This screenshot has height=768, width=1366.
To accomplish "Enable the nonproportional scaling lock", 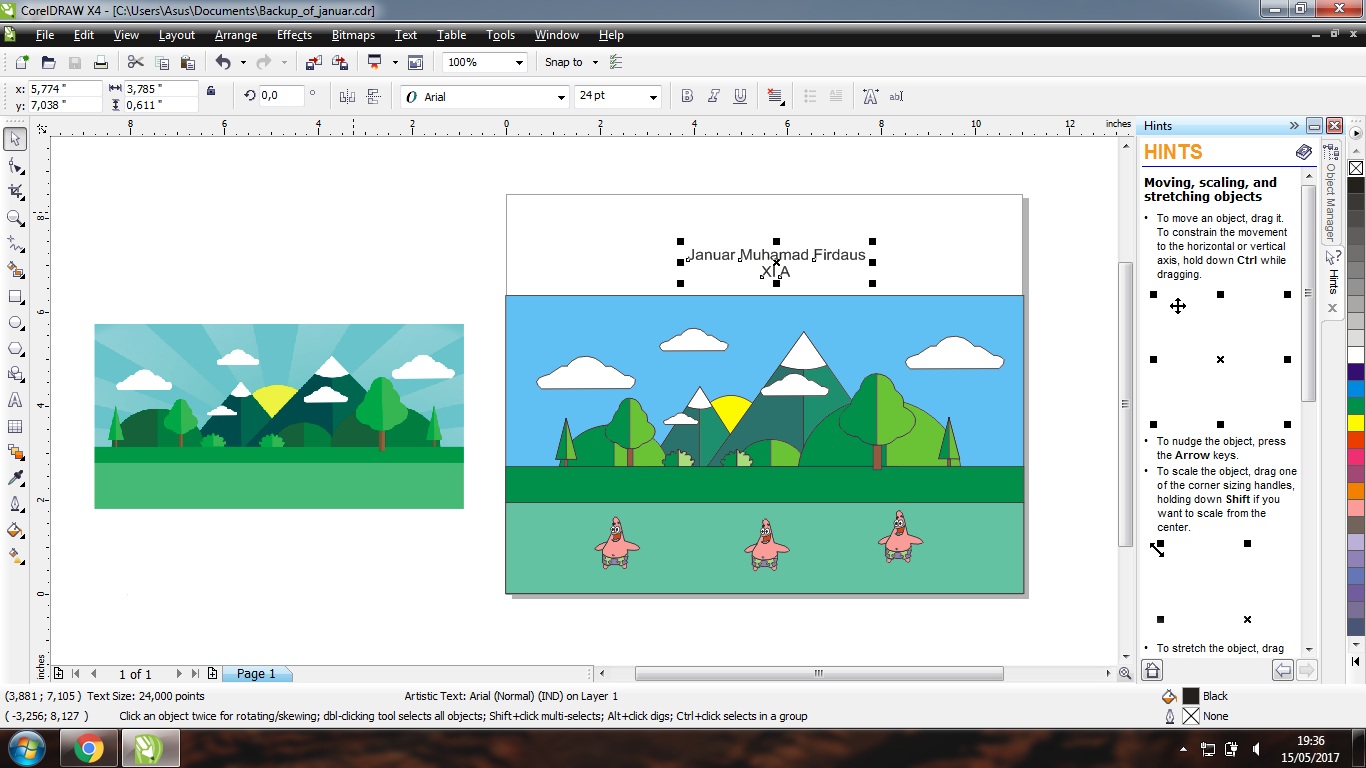I will [x=212, y=91].
